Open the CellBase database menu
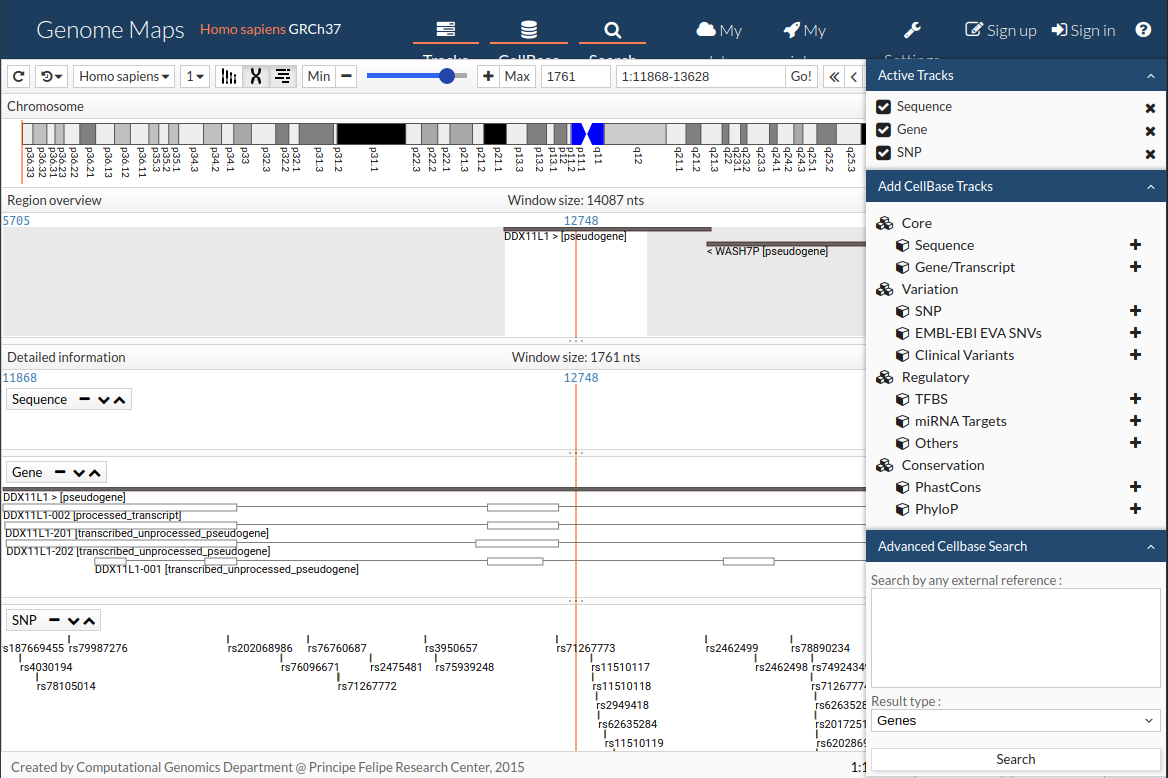Image resolution: width=1168 pixels, height=778 pixels. click(x=529, y=30)
